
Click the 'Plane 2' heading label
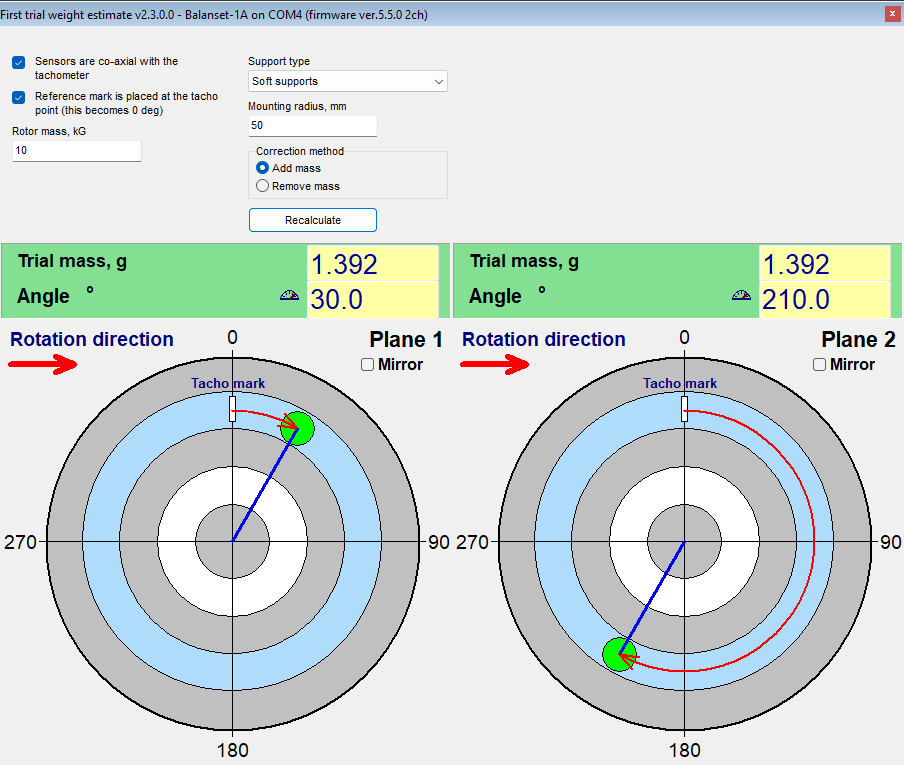click(858, 340)
